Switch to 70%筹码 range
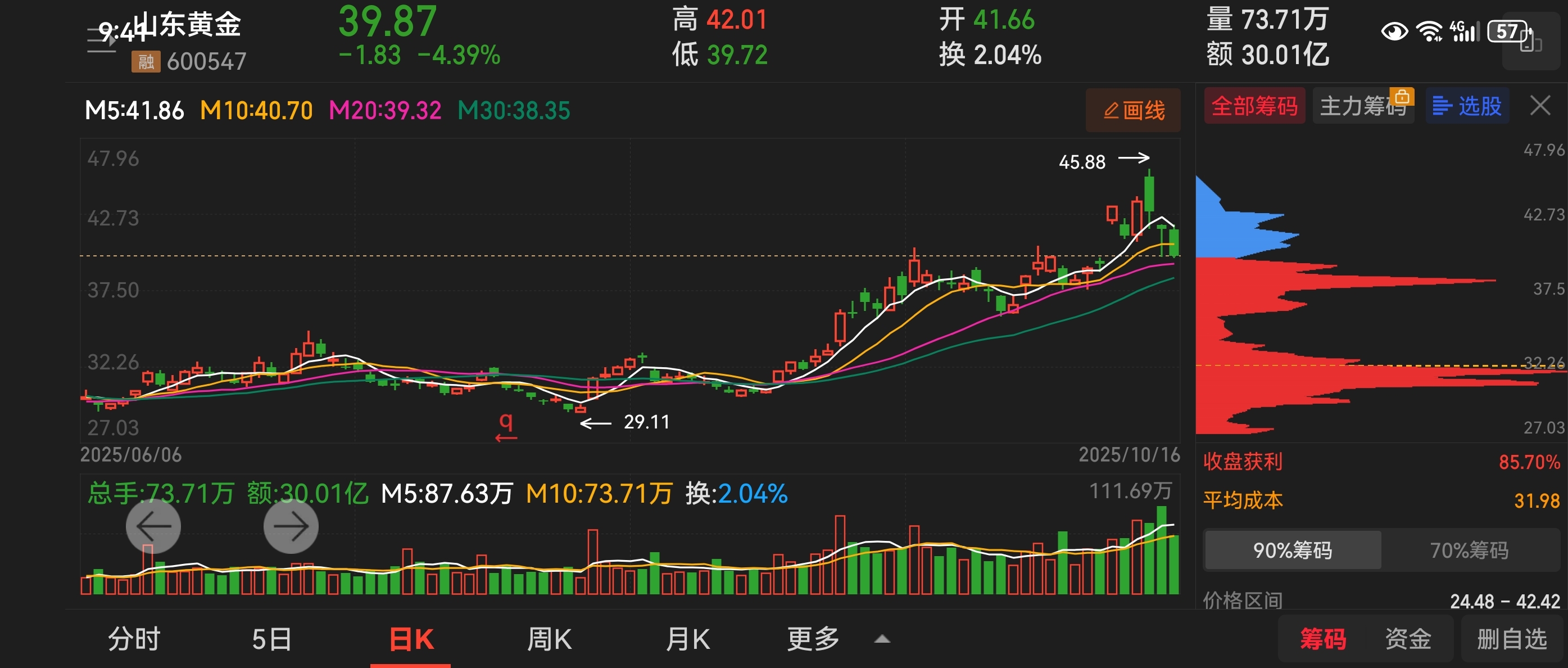The image size is (1568, 668). click(x=1469, y=550)
